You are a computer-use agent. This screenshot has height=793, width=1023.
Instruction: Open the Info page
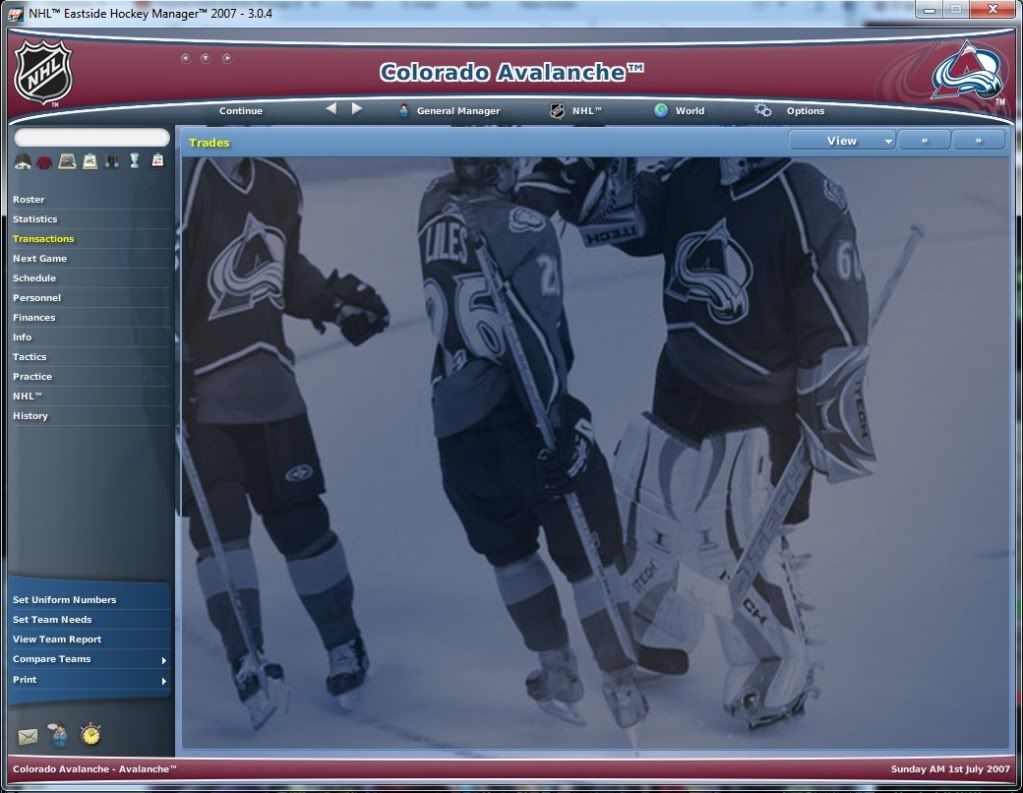pyautogui.click(x=91, y=337)
